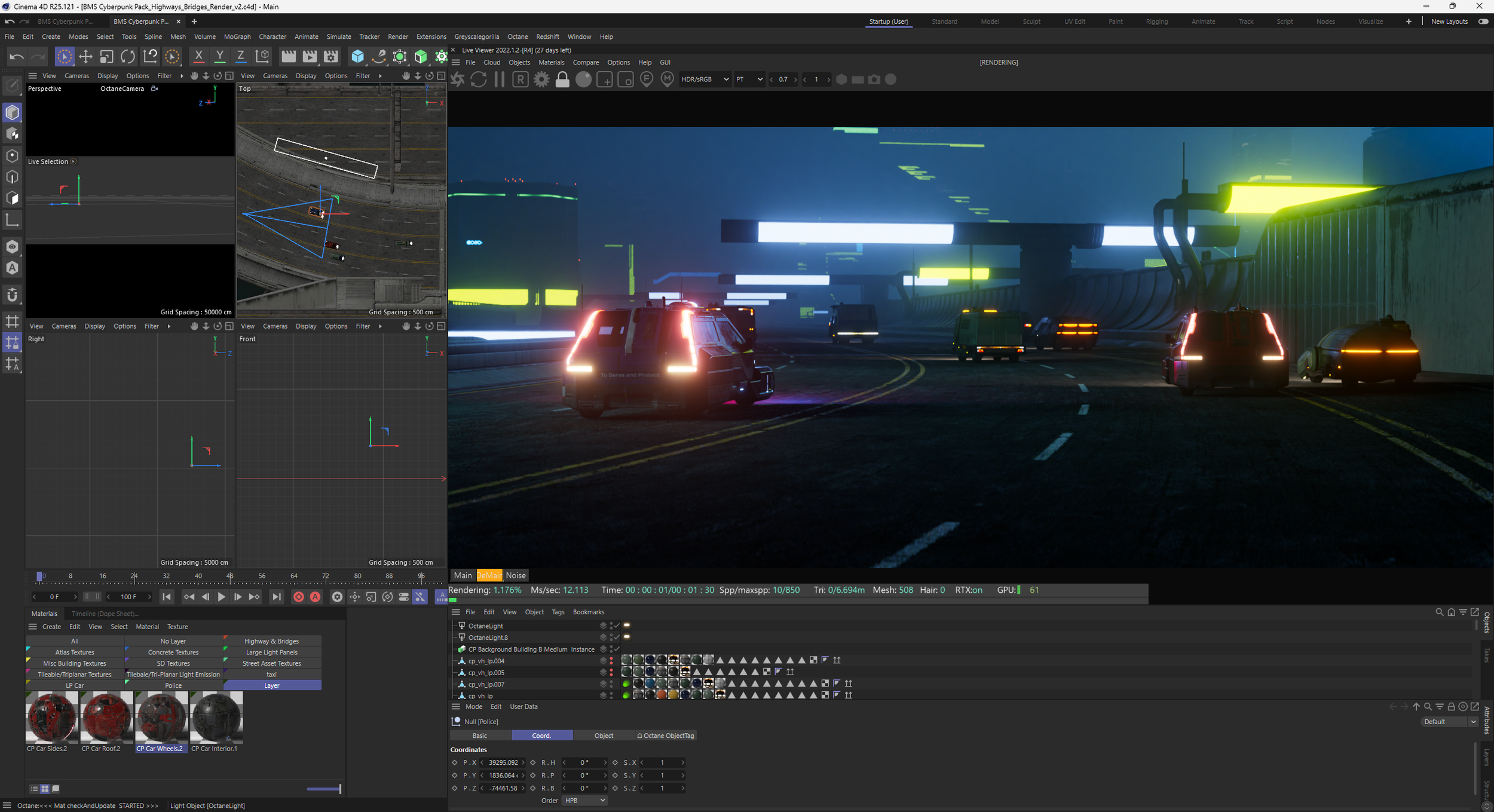Select the Rotate tool
The image size is (1494, 812).
click(128, 57)
